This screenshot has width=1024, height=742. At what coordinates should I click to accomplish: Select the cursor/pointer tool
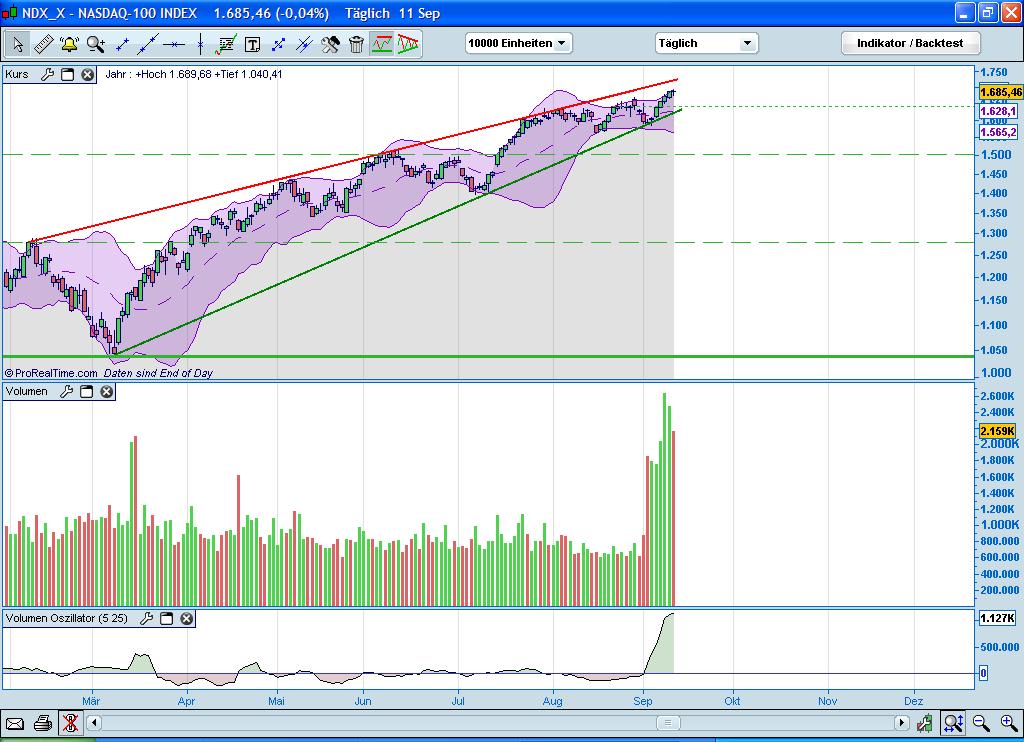click(17, 44)
